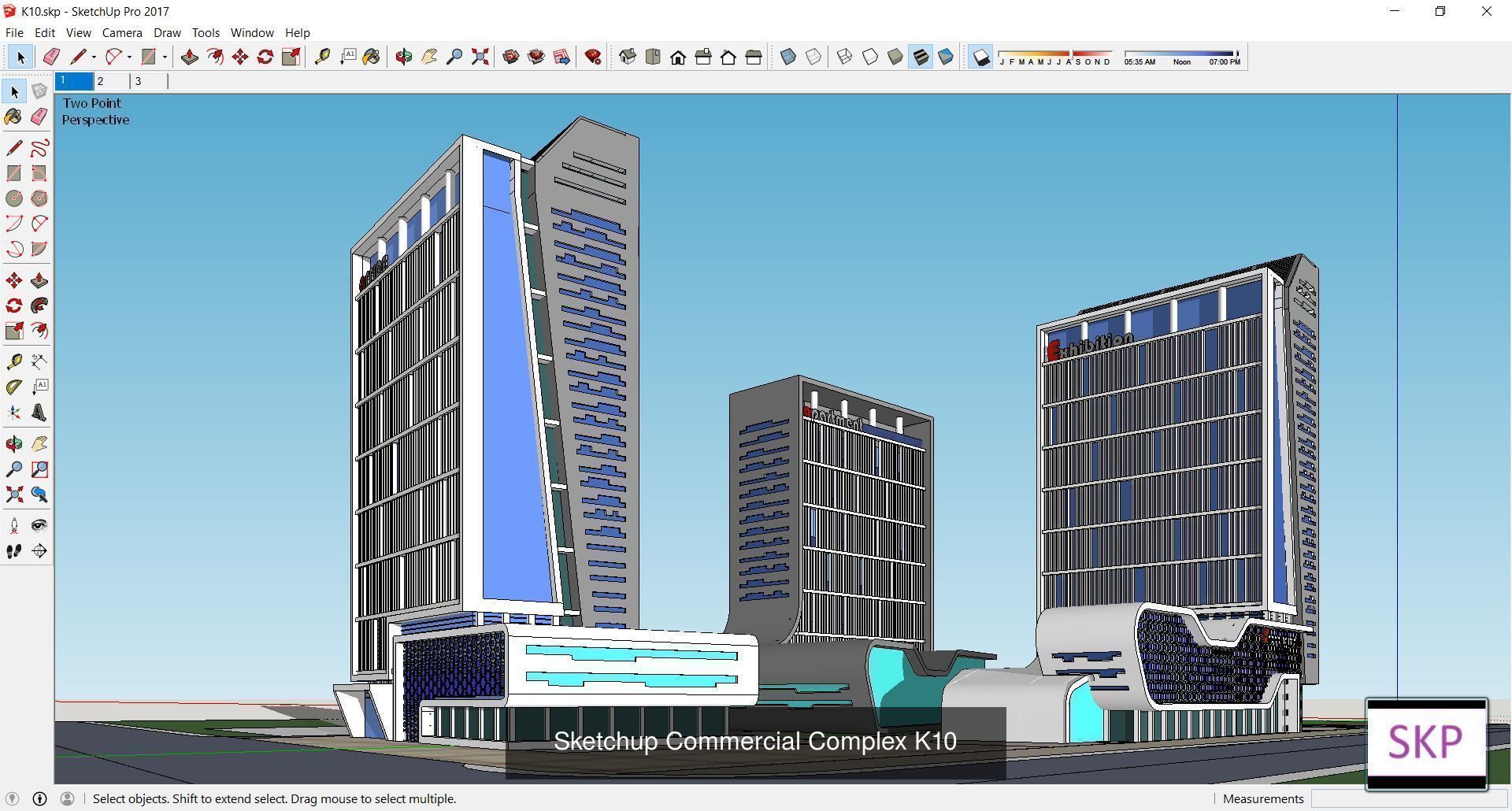Select the Dimension tool in the left toolbar
1512x811 pixels.
tap(39, 362)
